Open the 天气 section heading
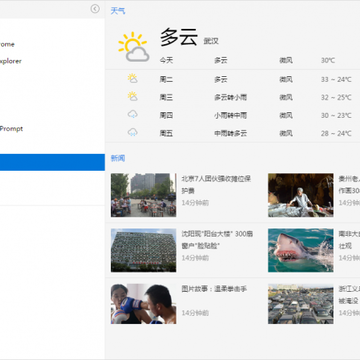 (x=118, y=11)
